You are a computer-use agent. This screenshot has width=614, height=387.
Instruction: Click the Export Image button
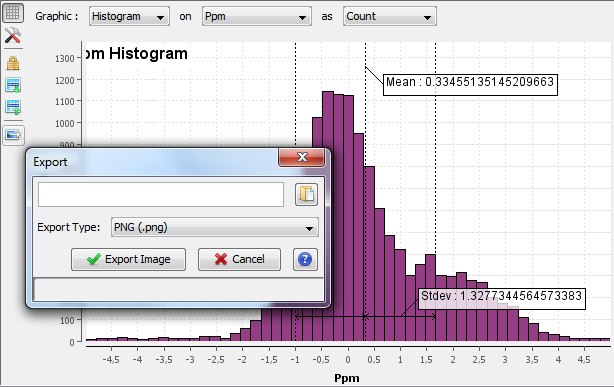click(x=128, y=259)
